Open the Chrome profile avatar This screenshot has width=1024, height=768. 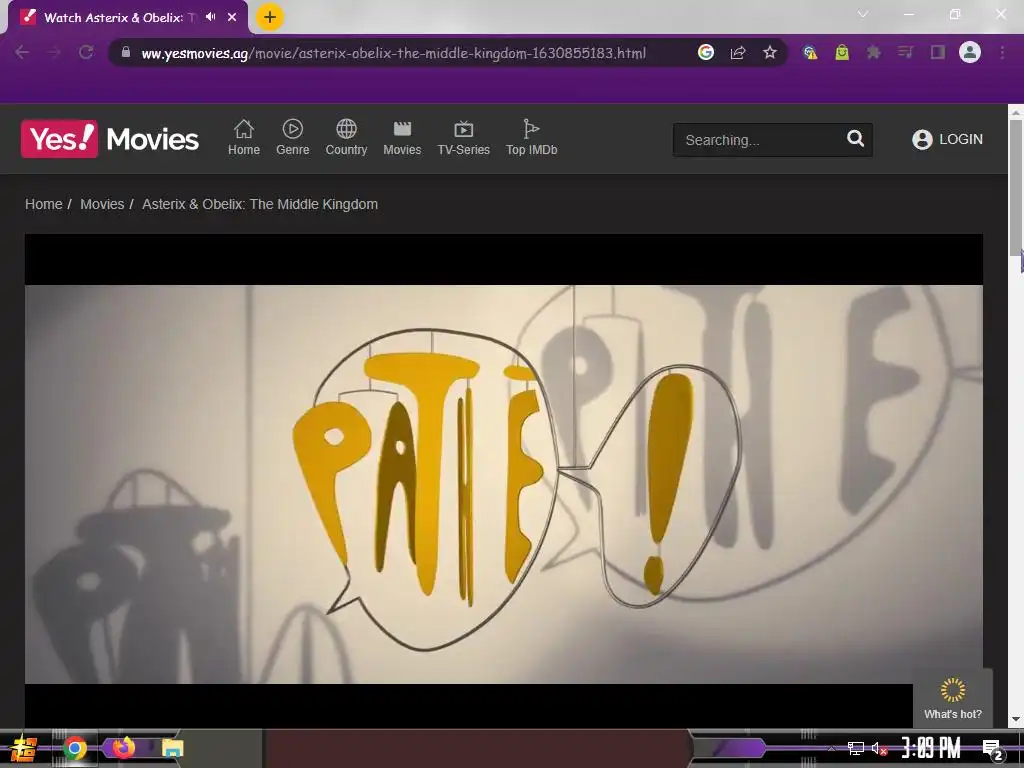970,52
